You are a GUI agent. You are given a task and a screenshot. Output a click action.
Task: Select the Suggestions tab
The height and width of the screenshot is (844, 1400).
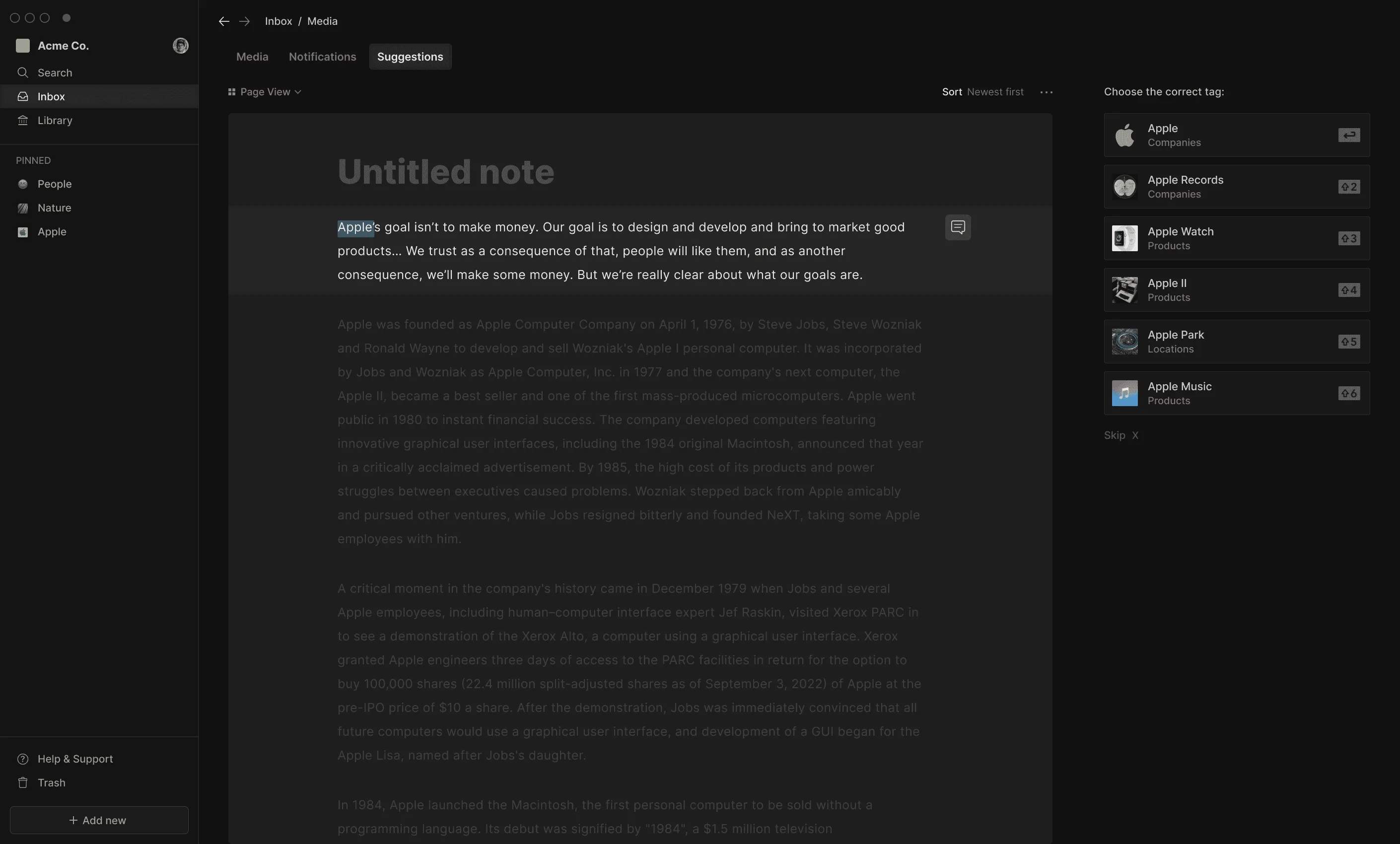(x=410, y=57)
